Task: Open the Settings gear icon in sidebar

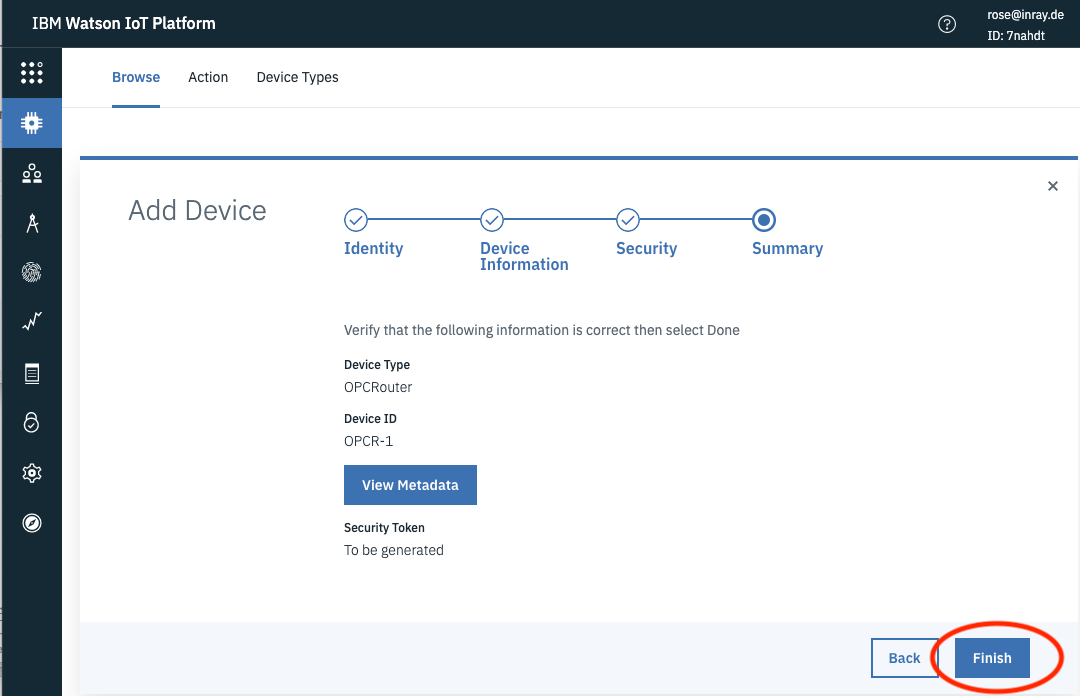Action: (32, 472)
